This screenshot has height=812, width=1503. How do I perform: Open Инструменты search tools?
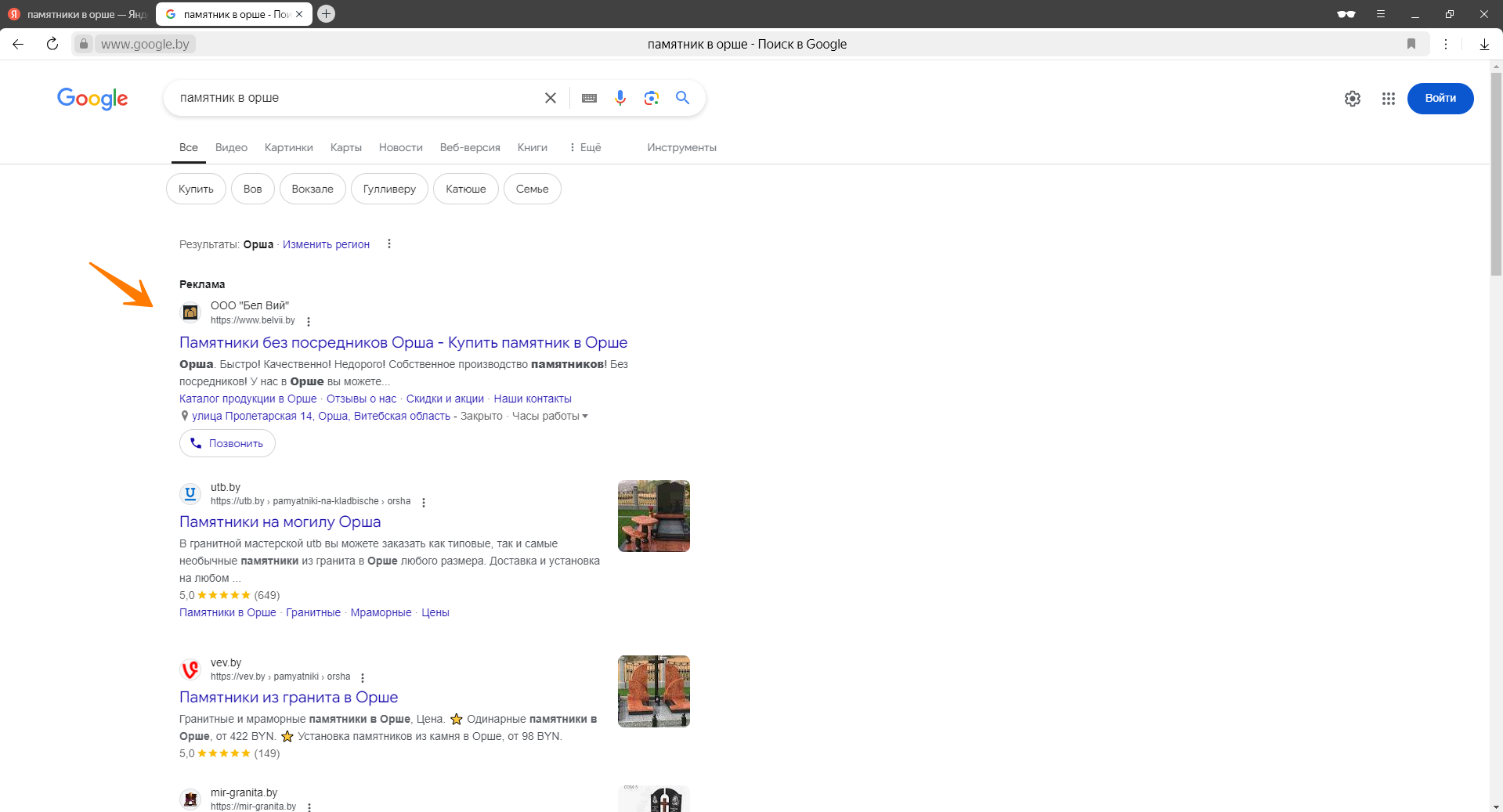click(x=681, y=147)
